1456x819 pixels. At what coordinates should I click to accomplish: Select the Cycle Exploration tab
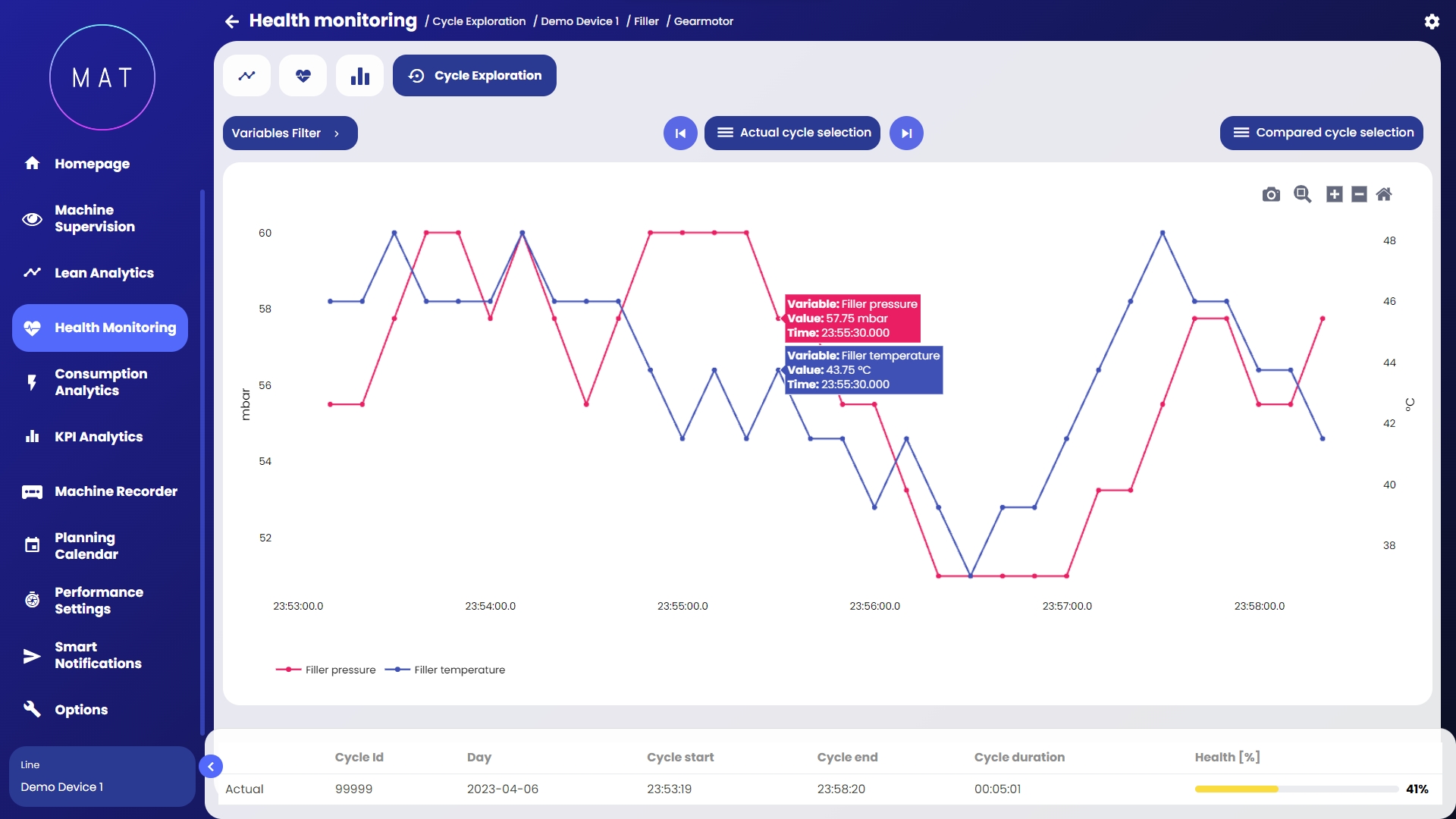click(x=475, y=76)
